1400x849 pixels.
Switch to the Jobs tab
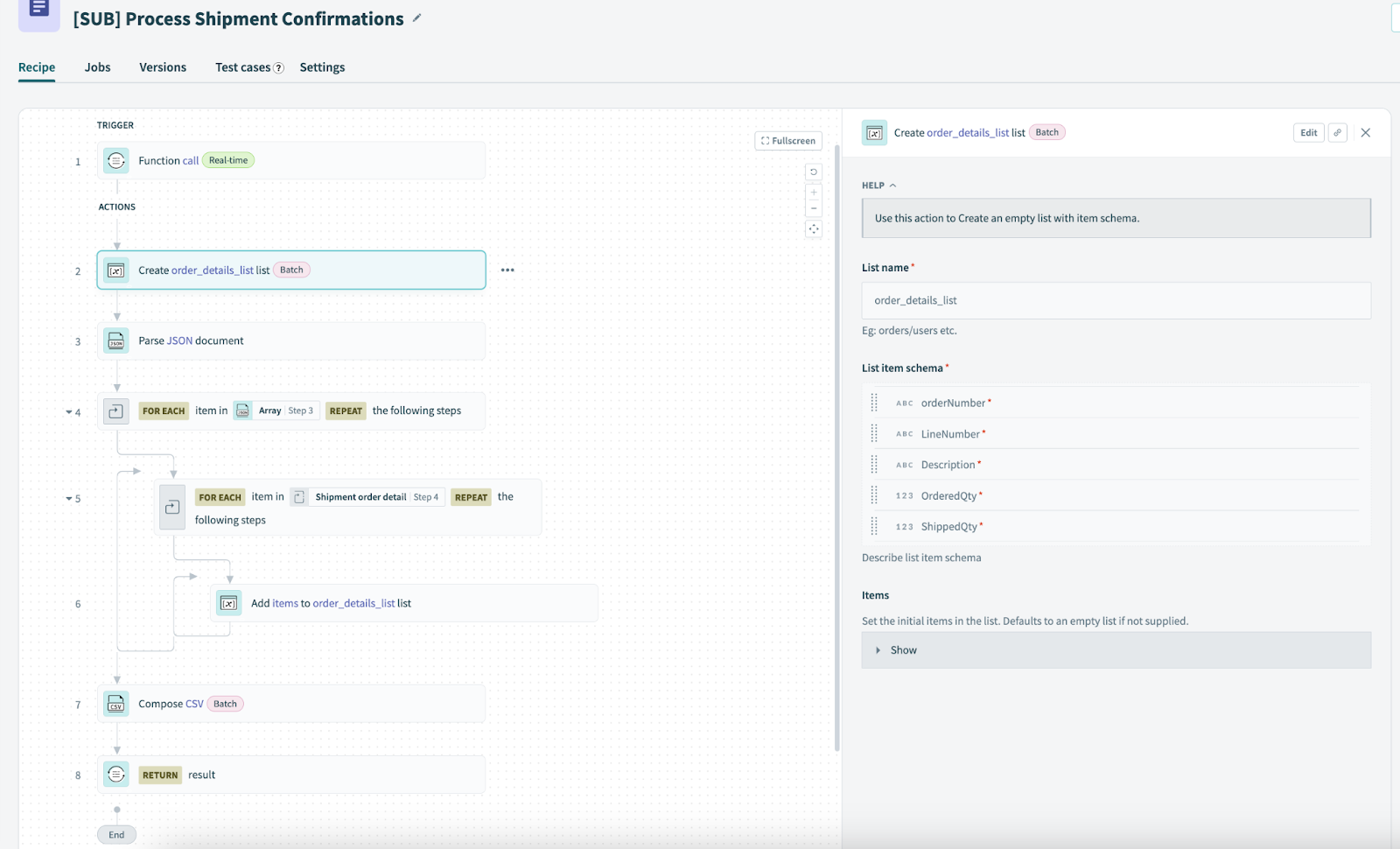pyautogui.click(x=97, y=67)
